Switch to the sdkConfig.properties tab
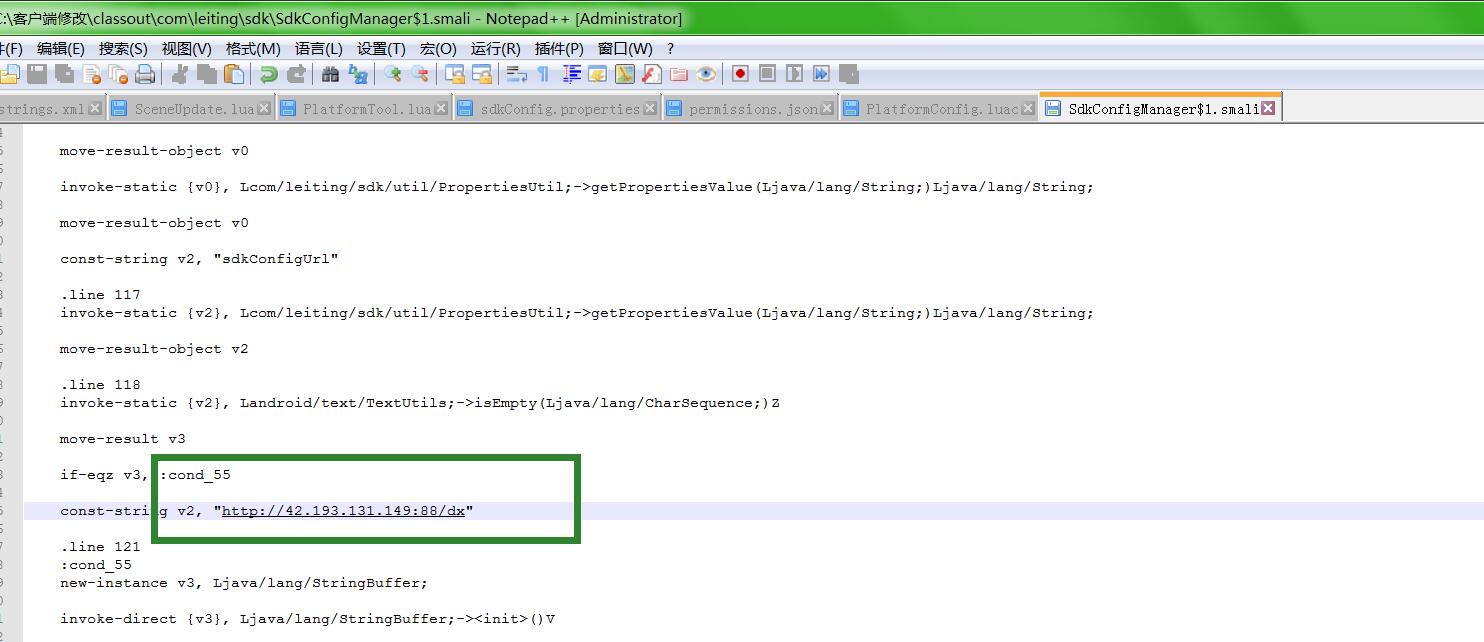1484x642 pixels. pos(559,109)
